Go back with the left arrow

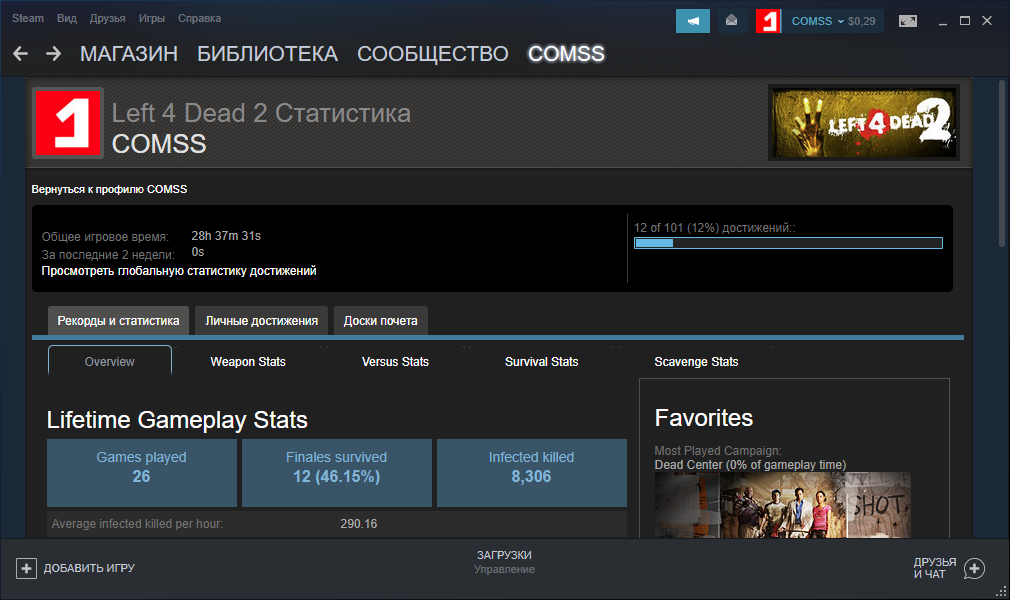(x=21, y=53)
